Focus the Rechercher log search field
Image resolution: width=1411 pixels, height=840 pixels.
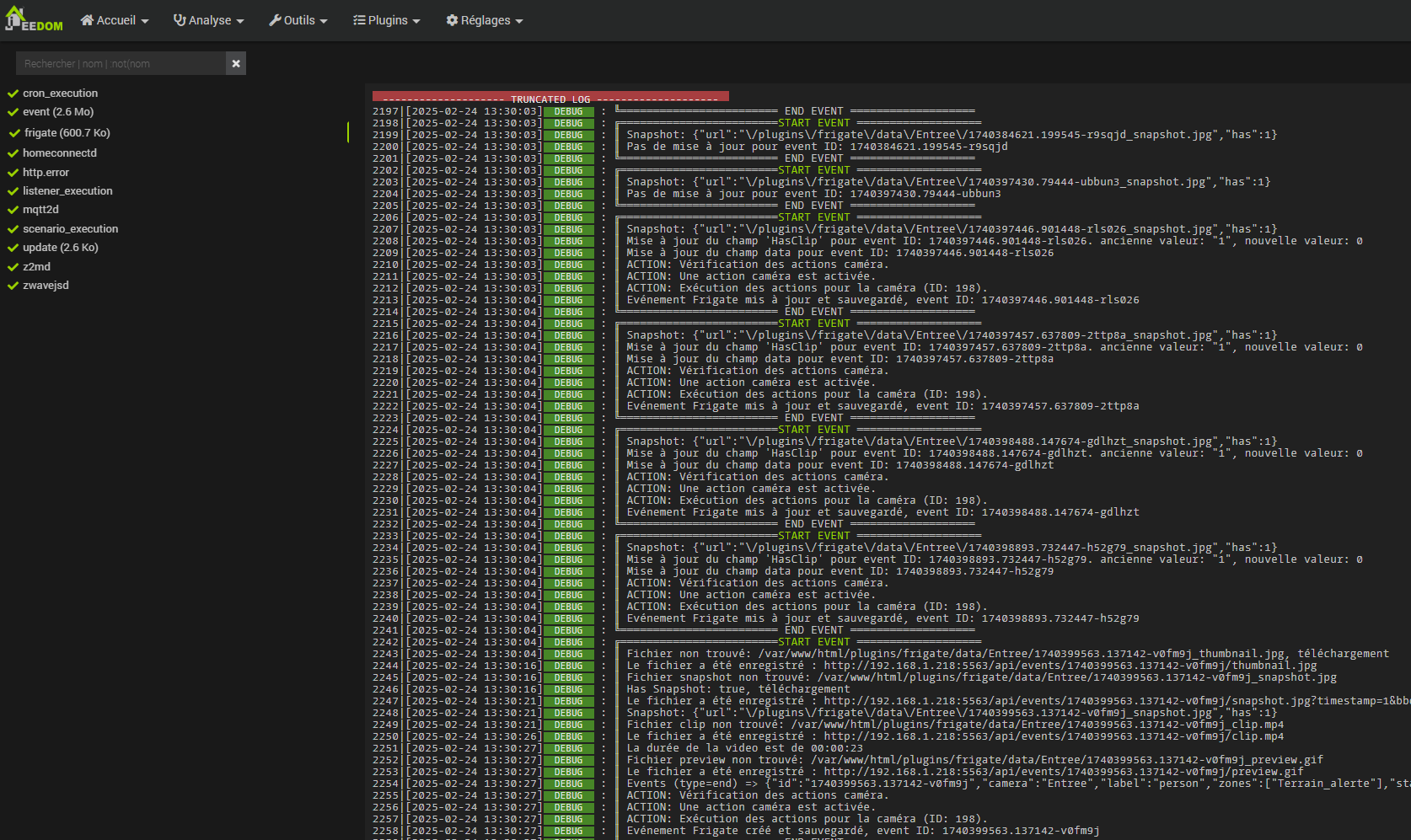(x=121, y=63)
